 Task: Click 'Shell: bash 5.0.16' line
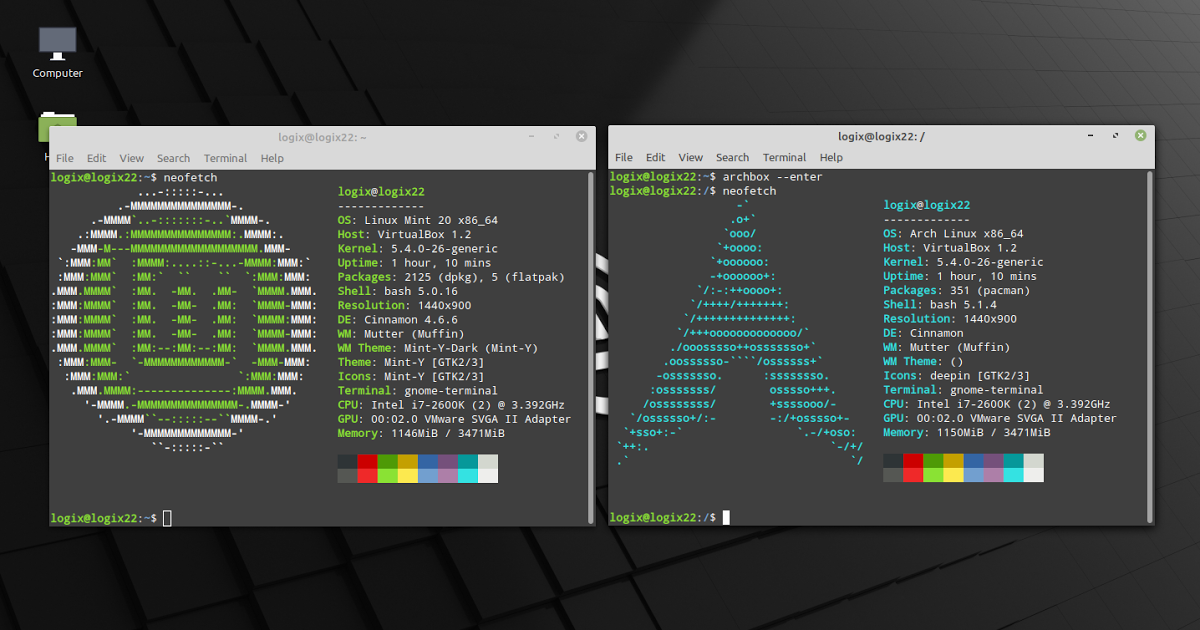coord(398,291)
